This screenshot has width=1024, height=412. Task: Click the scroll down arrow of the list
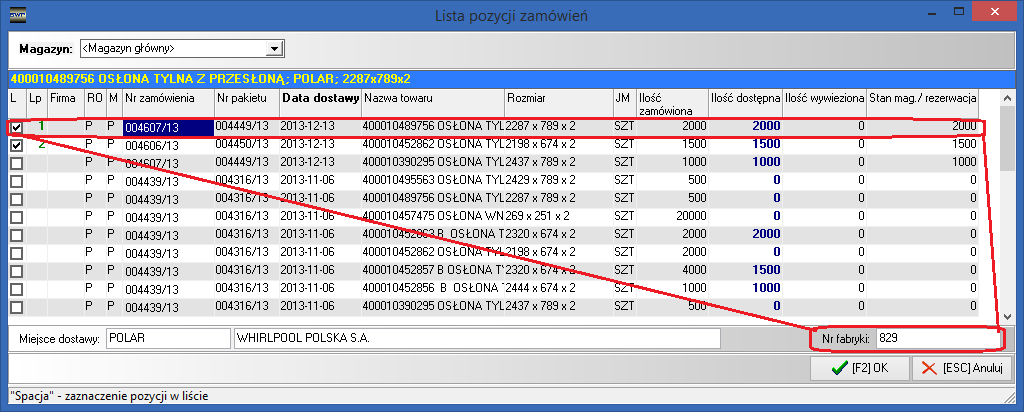(1008, 316)
